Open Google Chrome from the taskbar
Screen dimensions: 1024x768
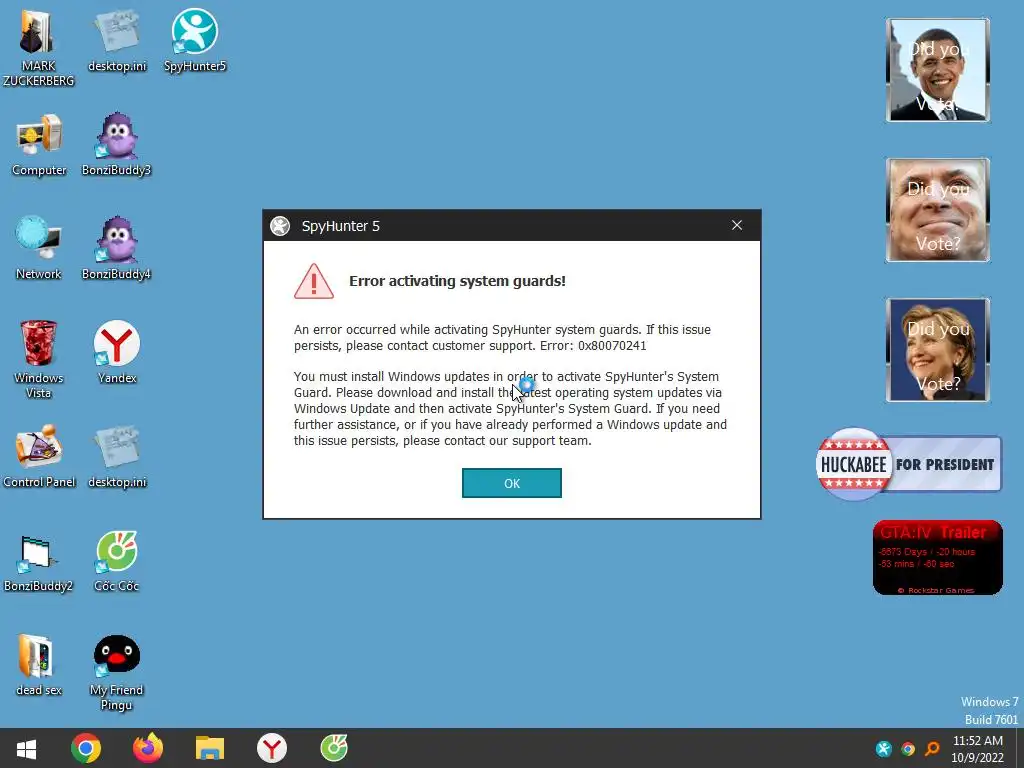click(x=86, y=748)
